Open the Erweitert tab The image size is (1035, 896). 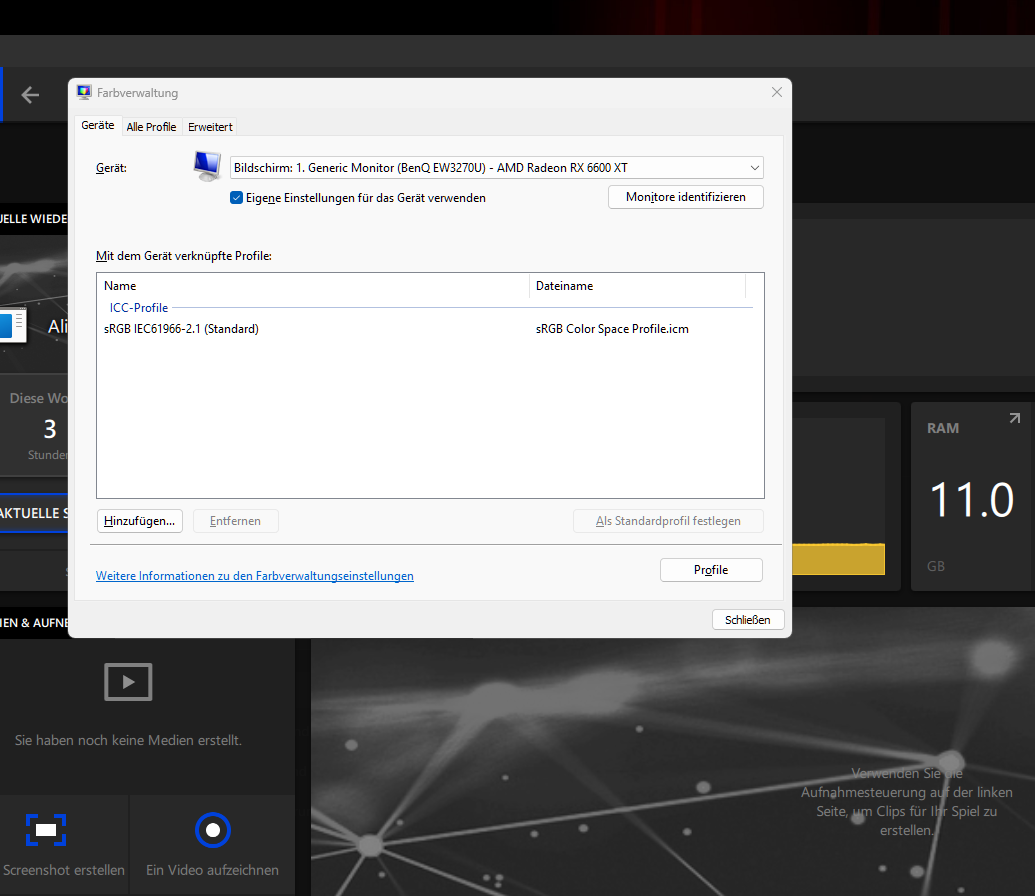(x=210, y=127)
